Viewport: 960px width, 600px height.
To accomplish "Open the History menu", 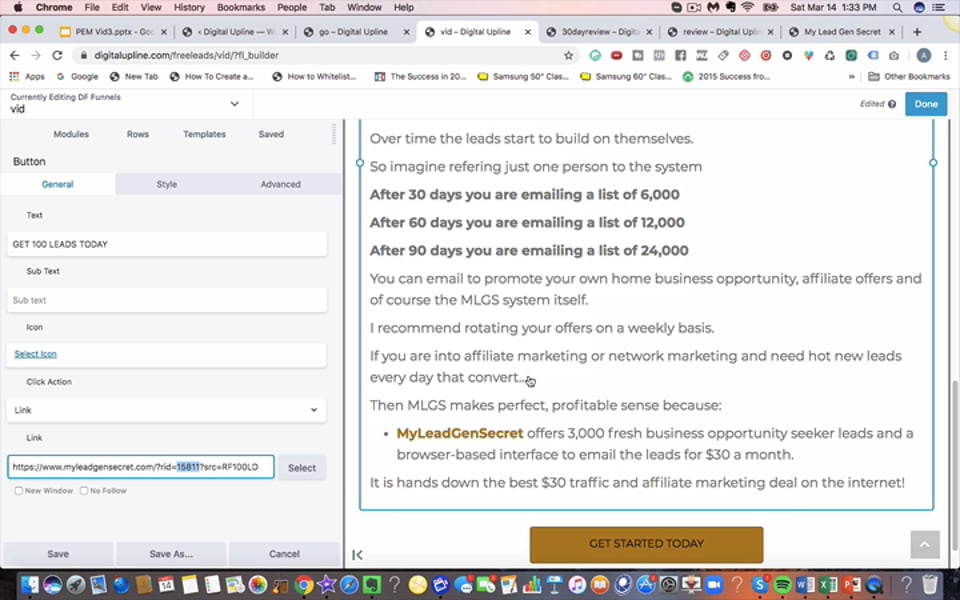I will pos(189,7).
